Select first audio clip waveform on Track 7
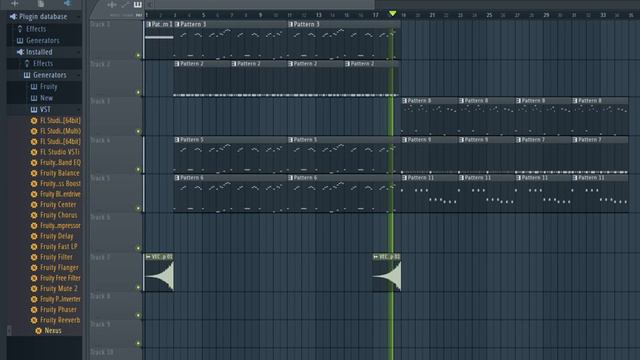Image resolution: width=640 pixels, height=360 pixels. [x=159, y=276]
